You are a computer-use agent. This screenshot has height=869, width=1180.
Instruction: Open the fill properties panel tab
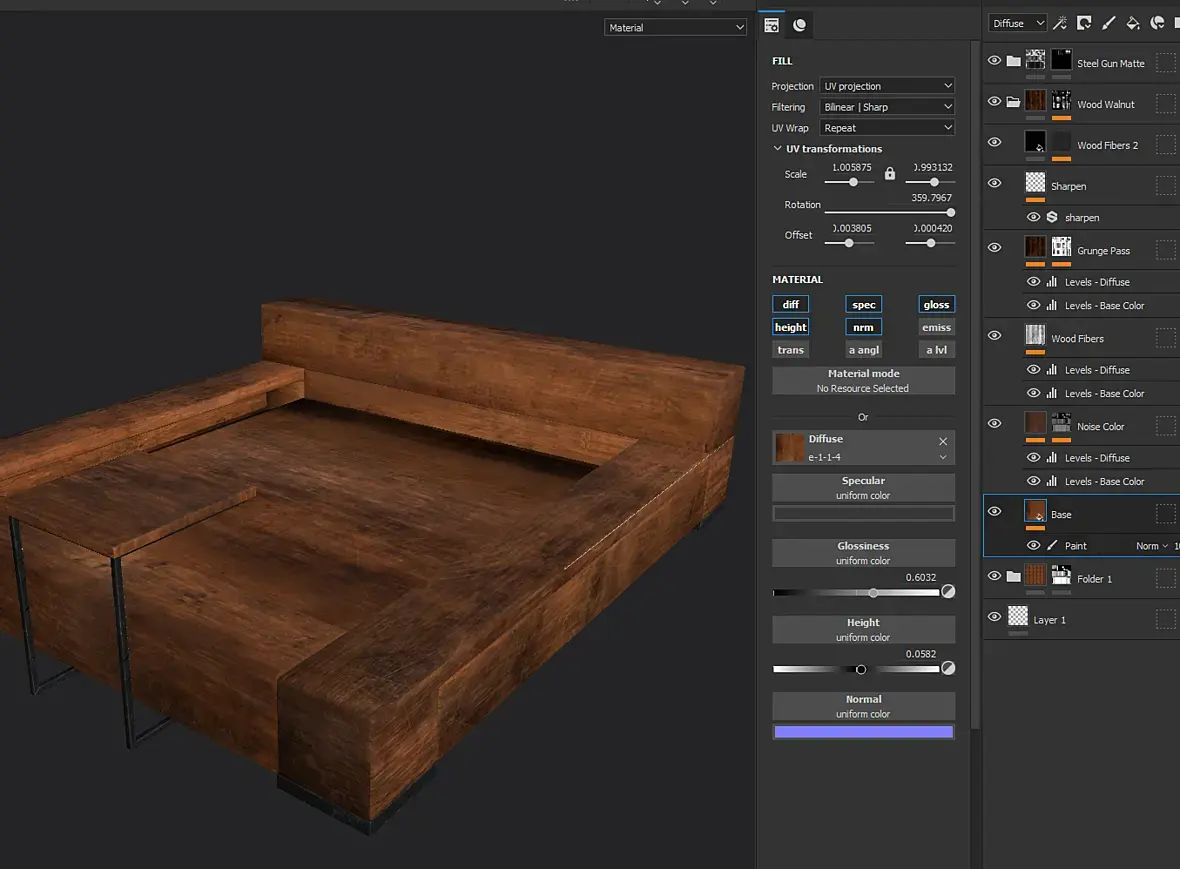[x=772, y=26]
